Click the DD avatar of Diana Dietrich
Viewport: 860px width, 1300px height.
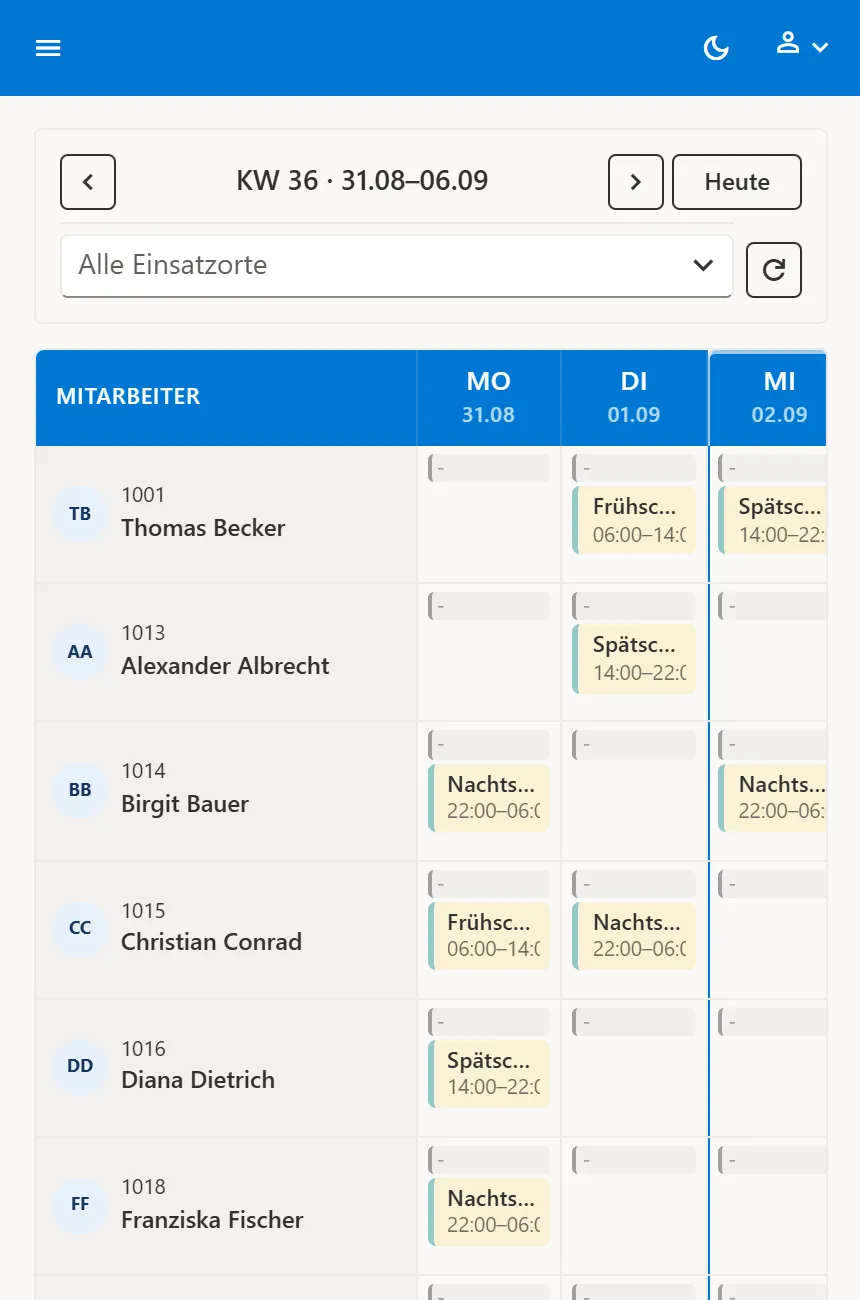[80, 1066]
